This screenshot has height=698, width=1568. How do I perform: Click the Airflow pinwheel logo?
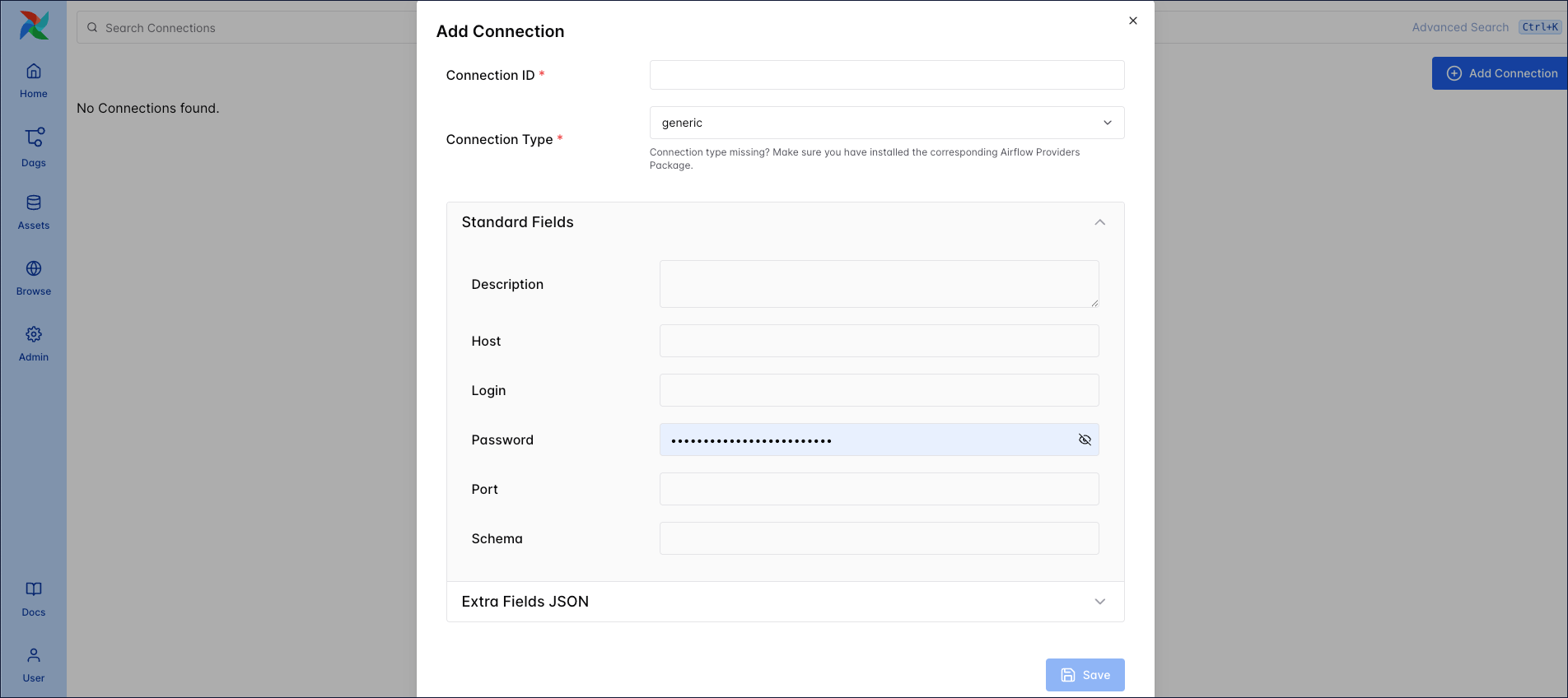[34, 26]
